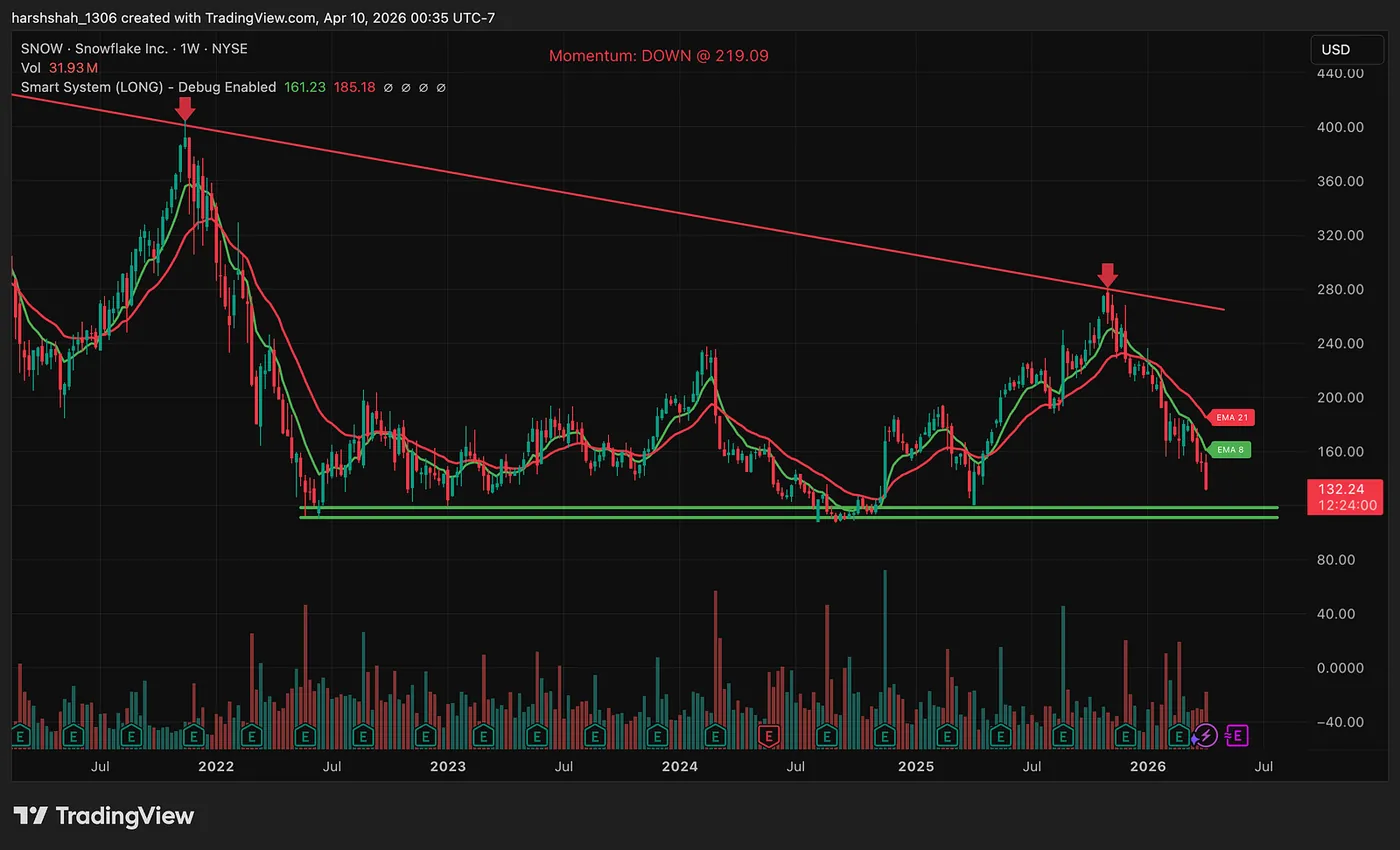Click the 440.00 price axis label

click(1341, 73)
